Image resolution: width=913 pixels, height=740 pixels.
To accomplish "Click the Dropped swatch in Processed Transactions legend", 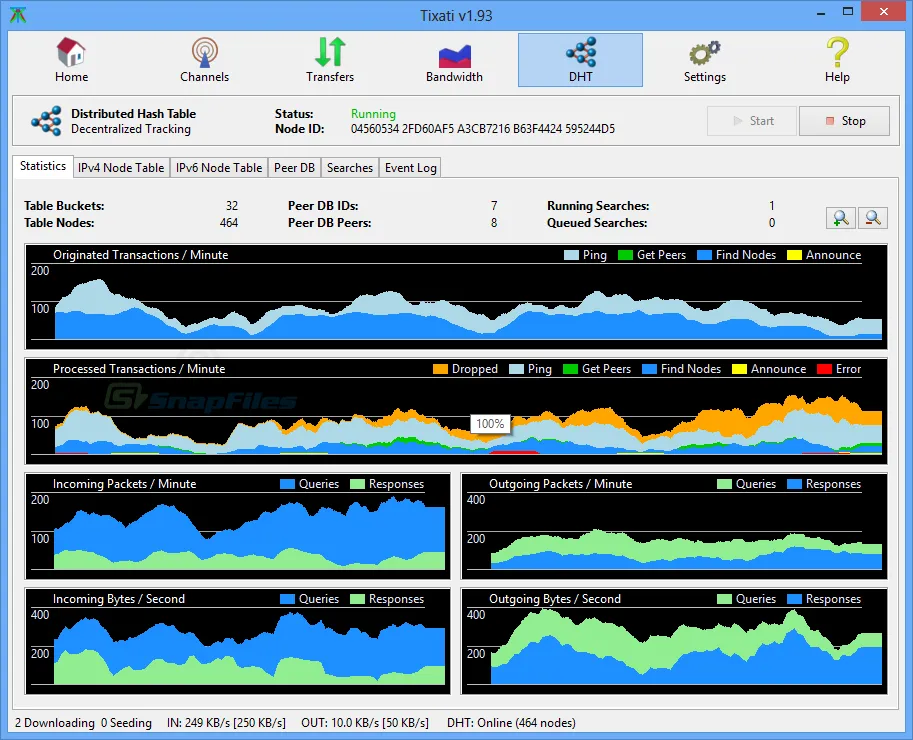I will 440,369.
